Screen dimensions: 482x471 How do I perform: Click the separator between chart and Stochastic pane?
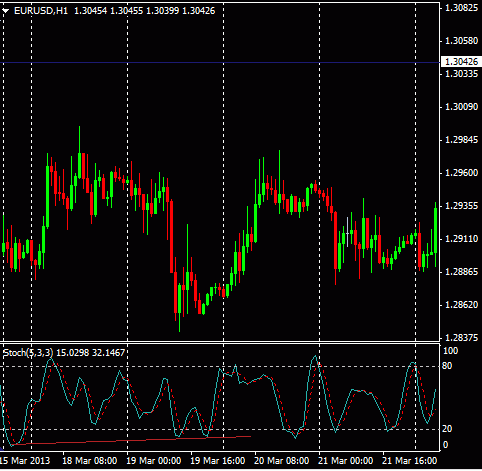pos(220,342)
